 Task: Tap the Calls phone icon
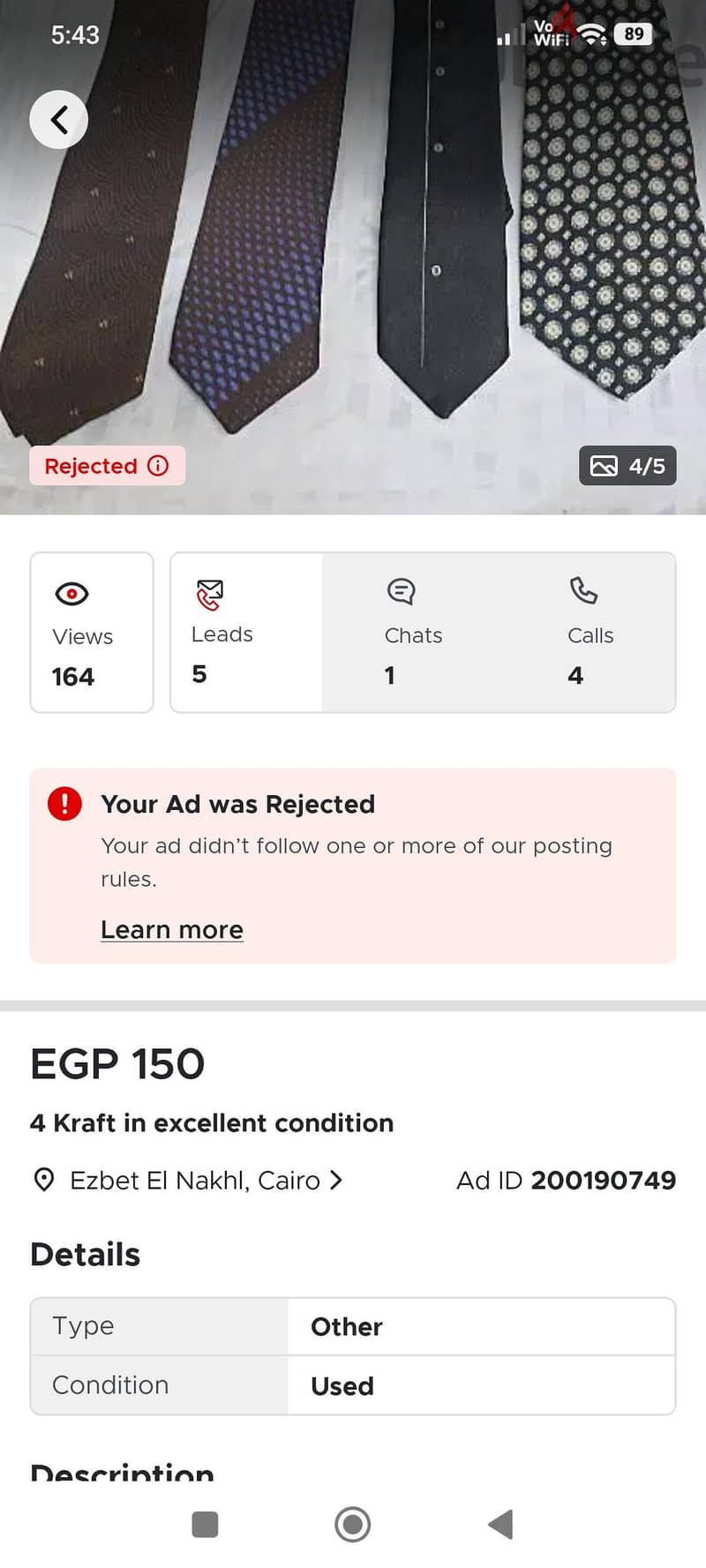pos(583,590)
